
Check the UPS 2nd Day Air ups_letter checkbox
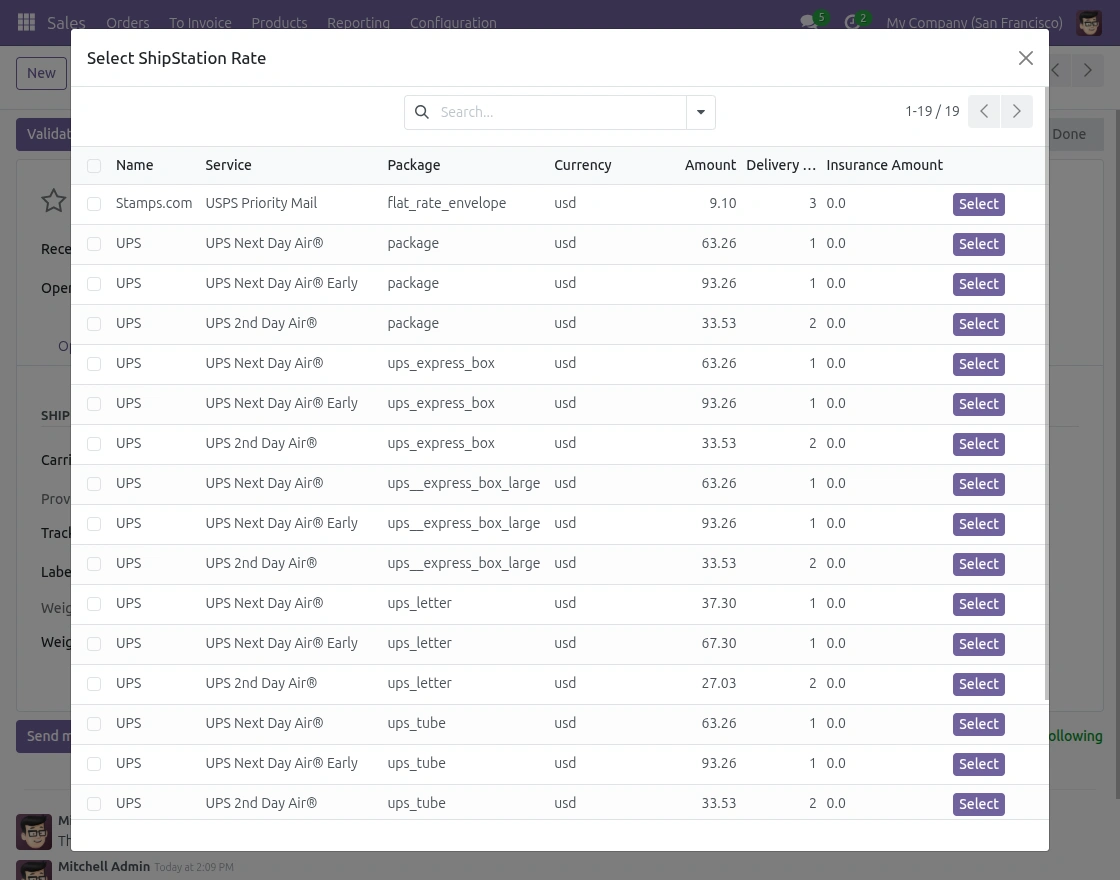tap(94, 684)
